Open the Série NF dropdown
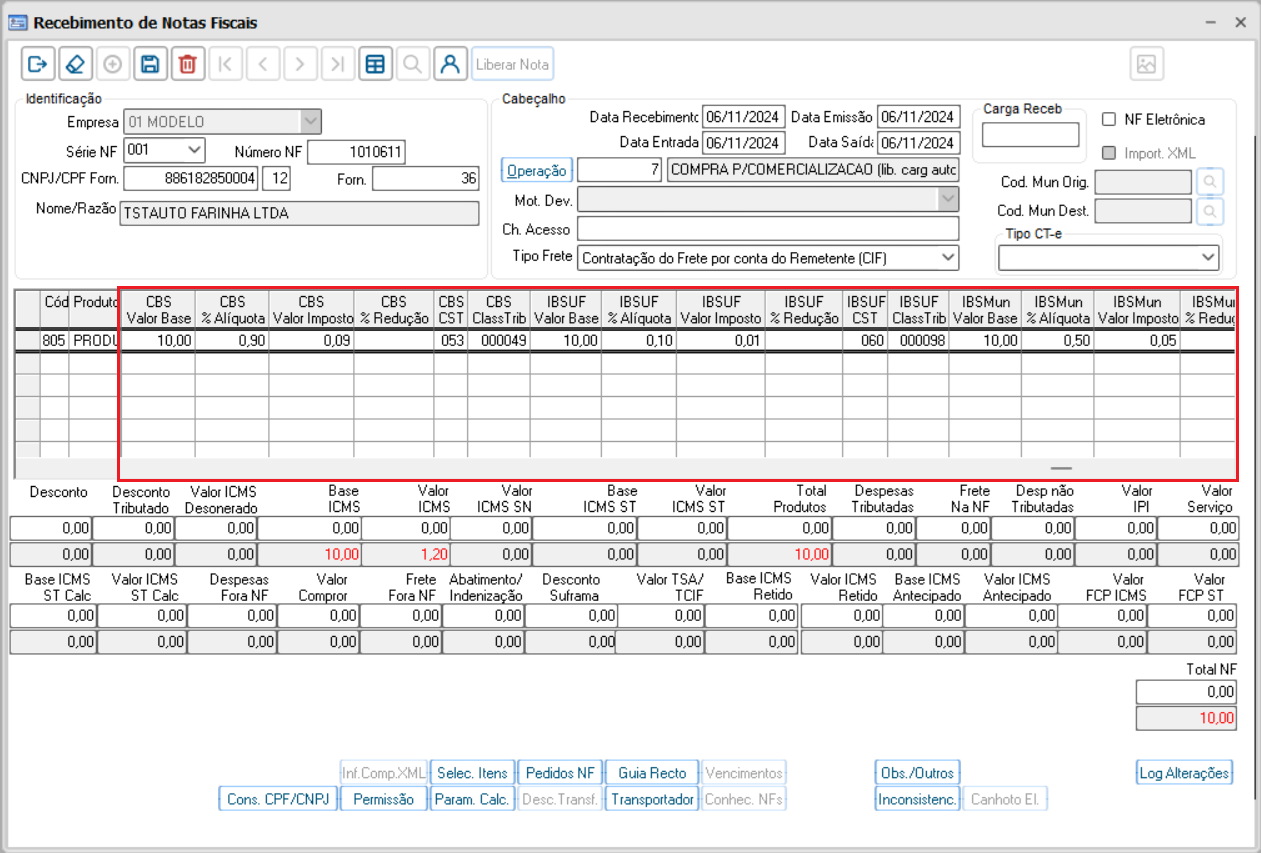Image resolution: width=1261 pixels, height=853 pixels. pyautogui.click(x=194, y=150)
